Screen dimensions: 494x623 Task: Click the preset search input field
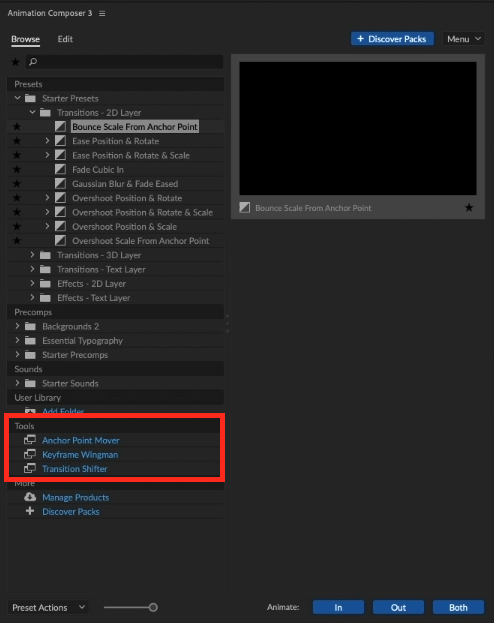coord(124,62)
